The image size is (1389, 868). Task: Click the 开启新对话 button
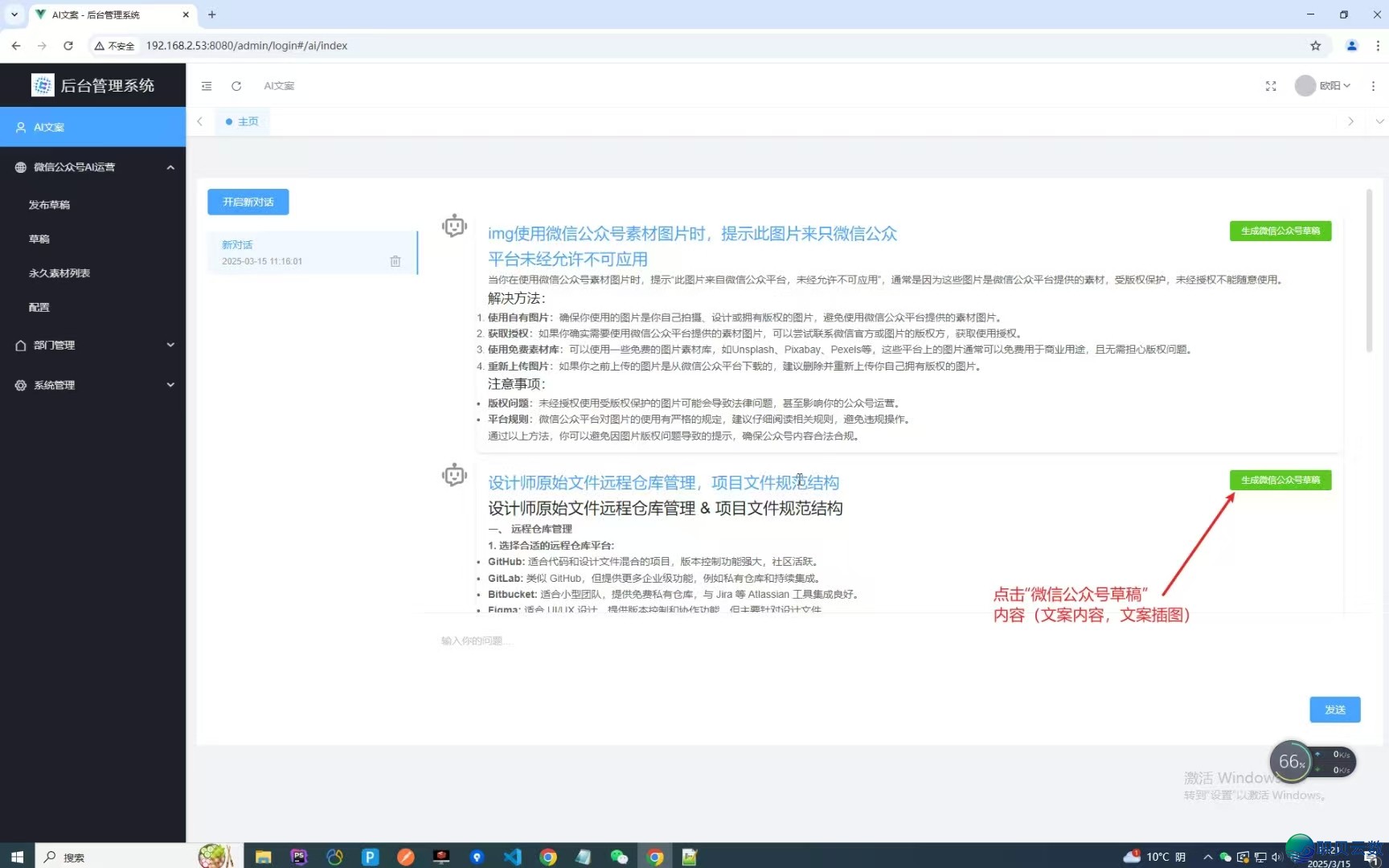(248, 202)
